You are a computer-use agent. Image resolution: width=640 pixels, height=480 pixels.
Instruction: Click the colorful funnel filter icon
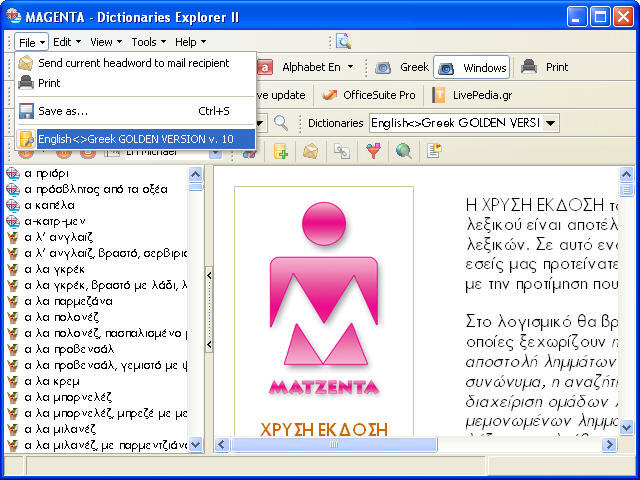point(373,151)
